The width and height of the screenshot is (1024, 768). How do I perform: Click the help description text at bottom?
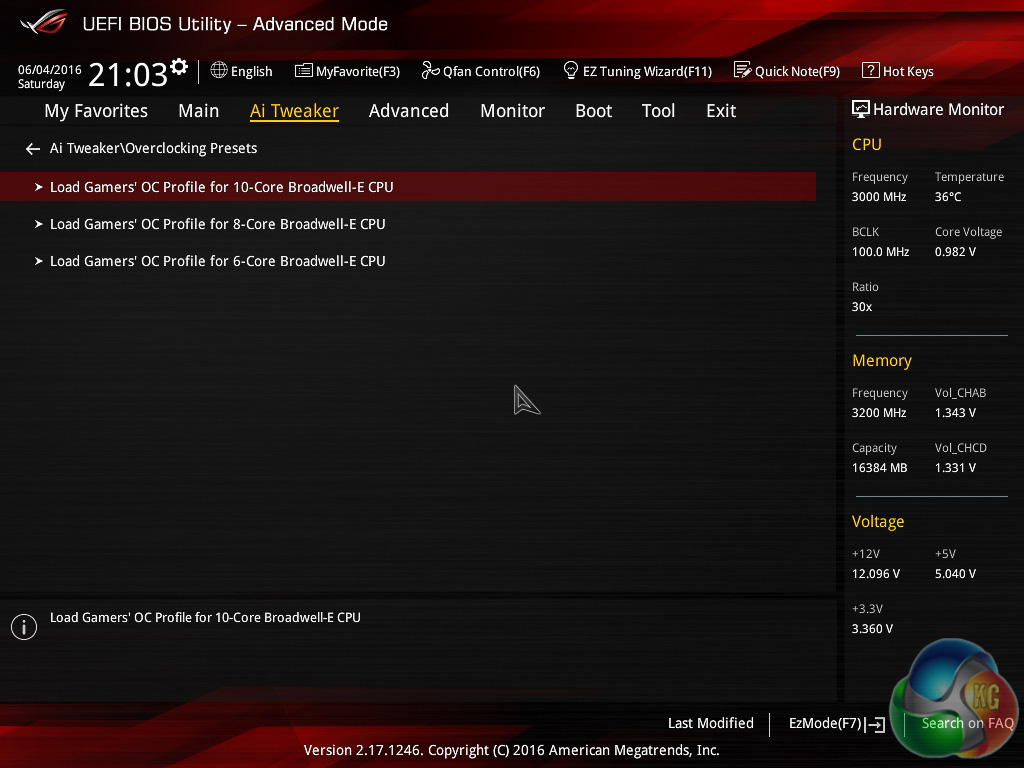(x=205, y=617)
